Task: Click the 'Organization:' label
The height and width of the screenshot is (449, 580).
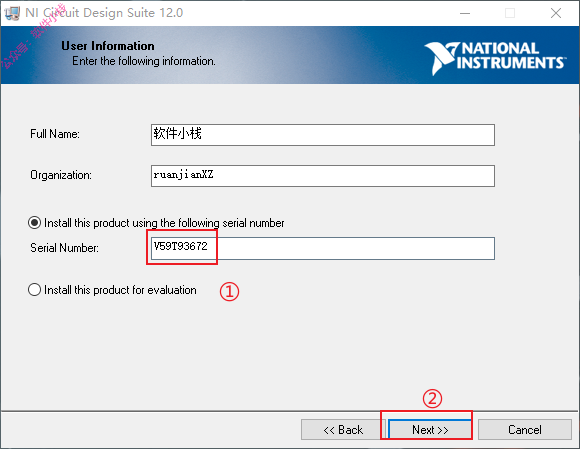Action: coord(61,175)
